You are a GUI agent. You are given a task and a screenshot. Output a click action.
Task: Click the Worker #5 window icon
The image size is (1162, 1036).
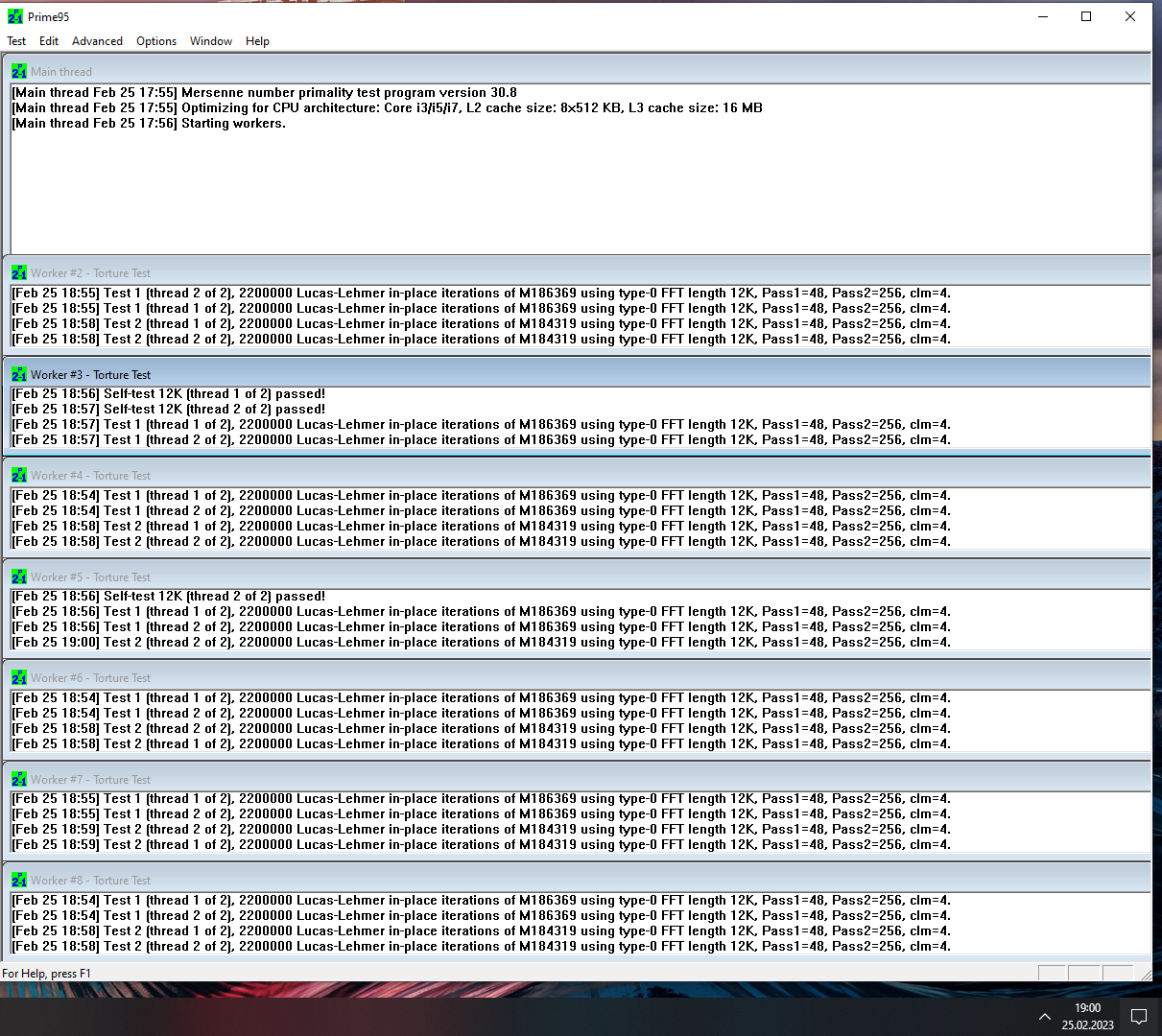(19, 577)
